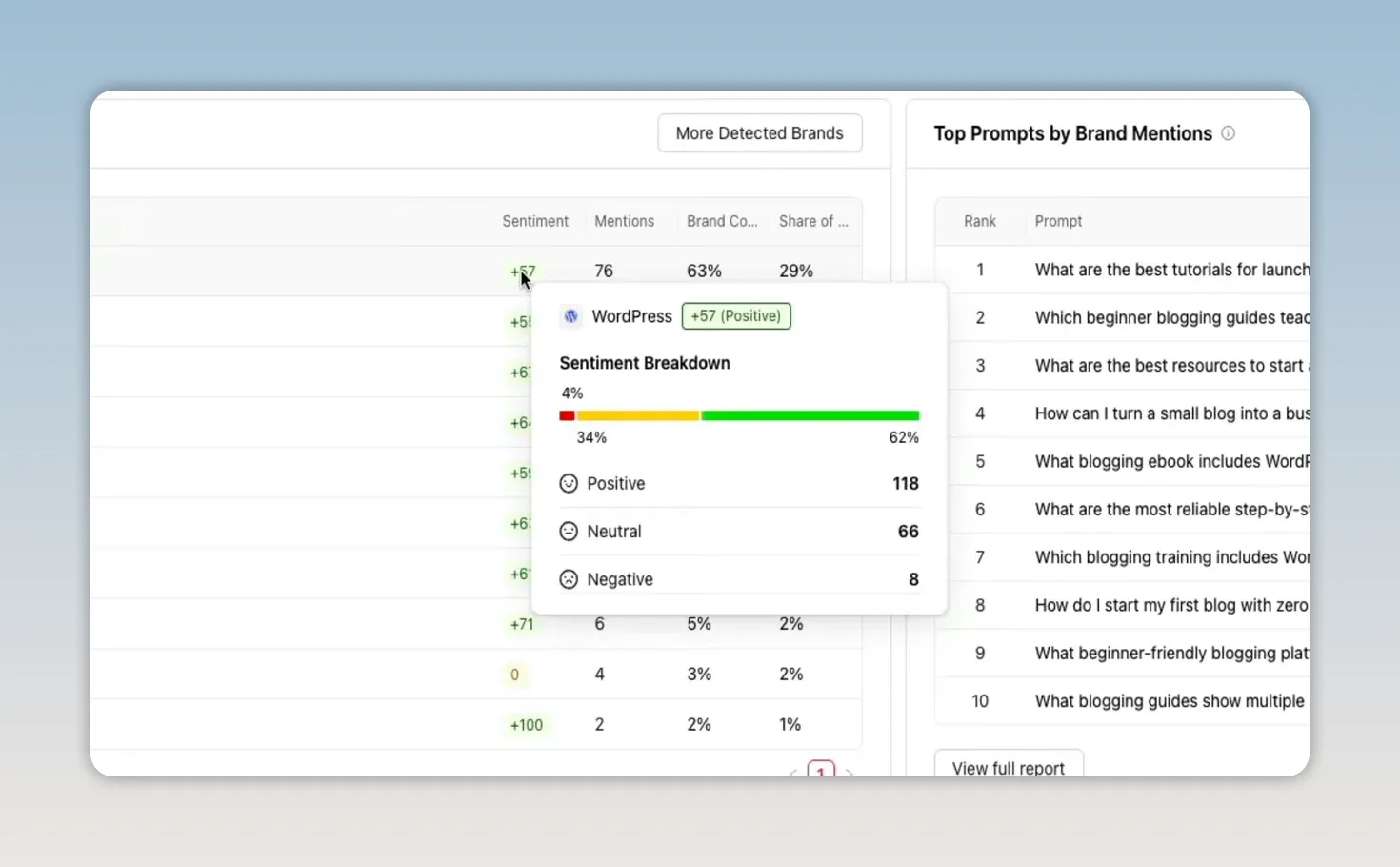Click the 6 mentions cell
This screenshot has width=1400, height=867.
click(599, 624)
